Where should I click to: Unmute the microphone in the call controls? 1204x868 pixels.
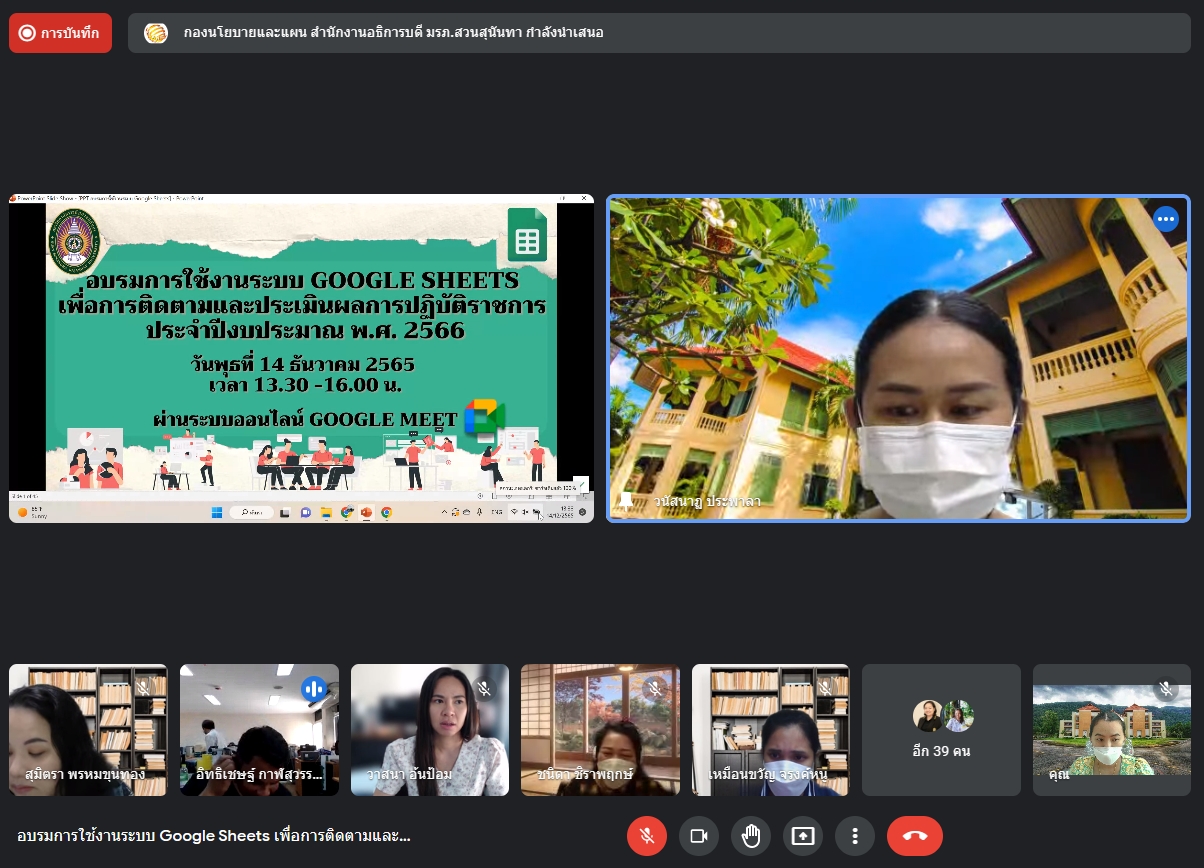[647, 836]
